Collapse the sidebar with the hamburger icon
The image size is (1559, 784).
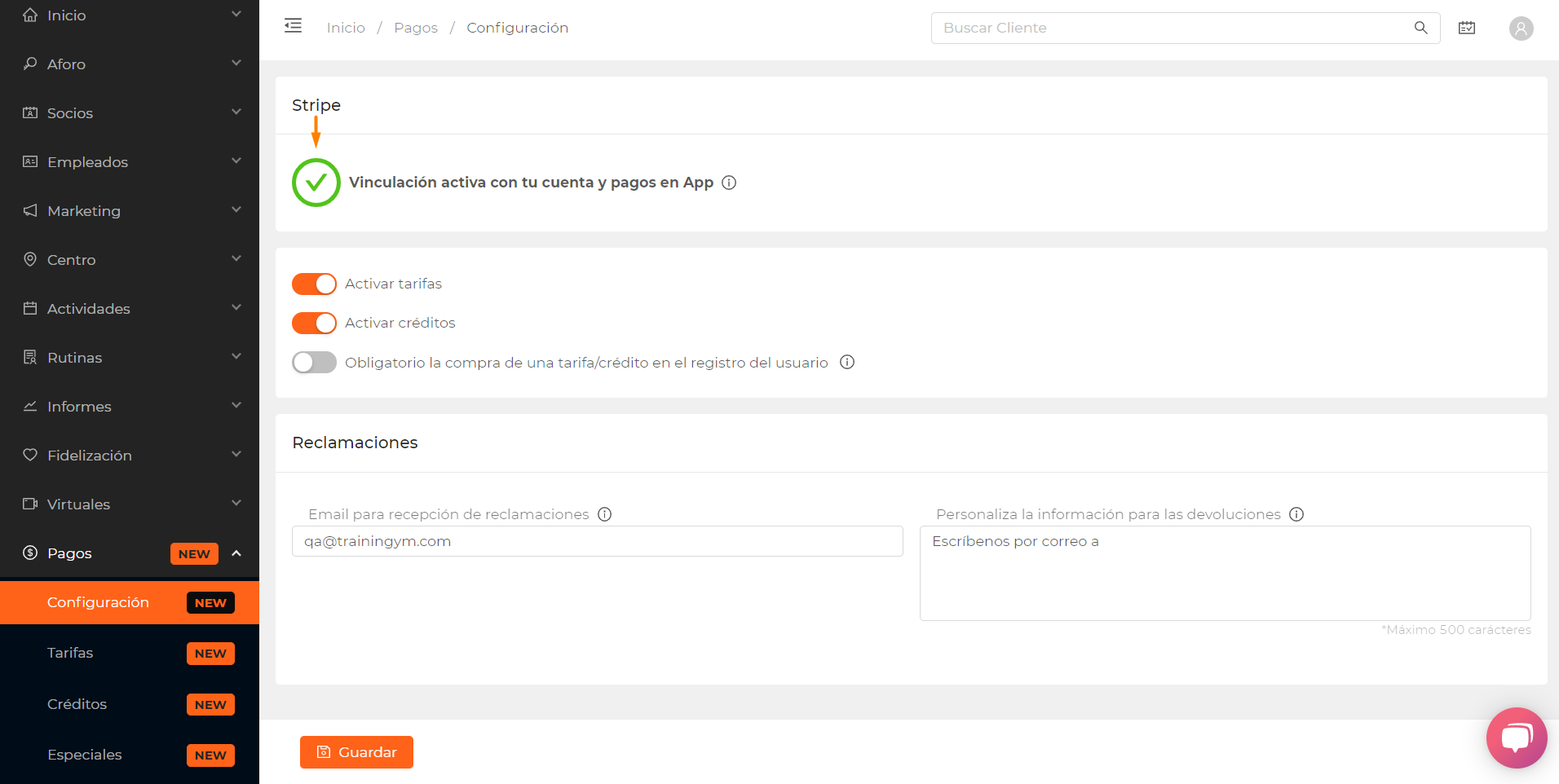click(x=293, y=26)
